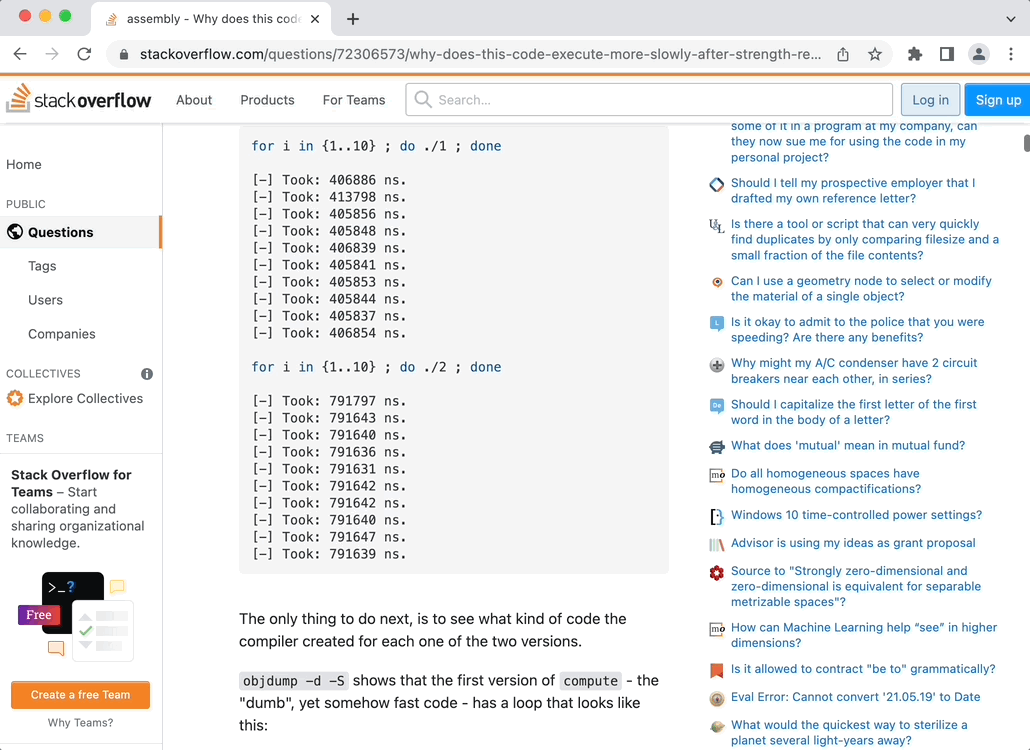Click the Create a free Team button

pyautogui.click(x=80, y=694)
